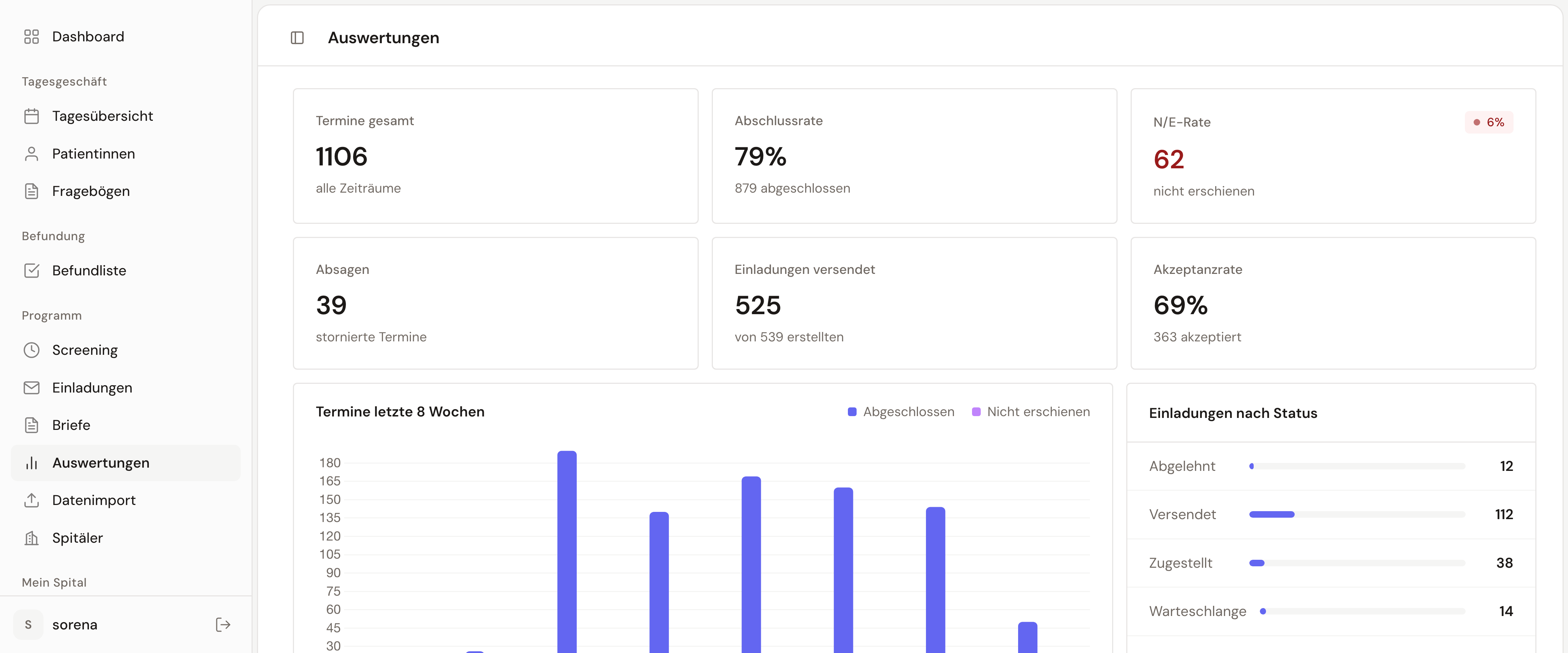Open the Datenimport page
Viewport: 1568px width, 653px height.
tap(125, 500)
